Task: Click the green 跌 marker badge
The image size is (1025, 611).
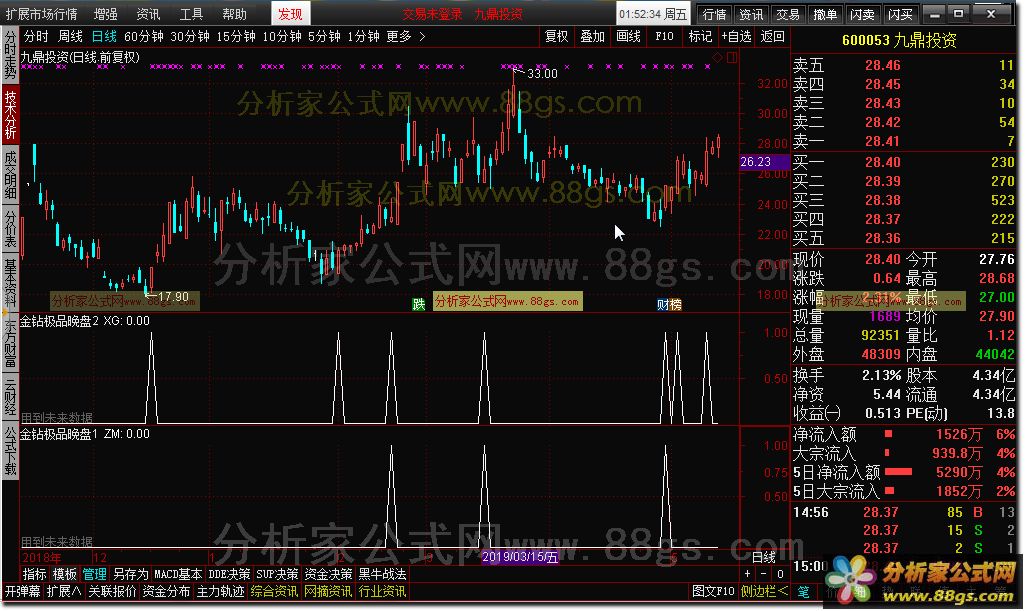Action: point(418,304)
